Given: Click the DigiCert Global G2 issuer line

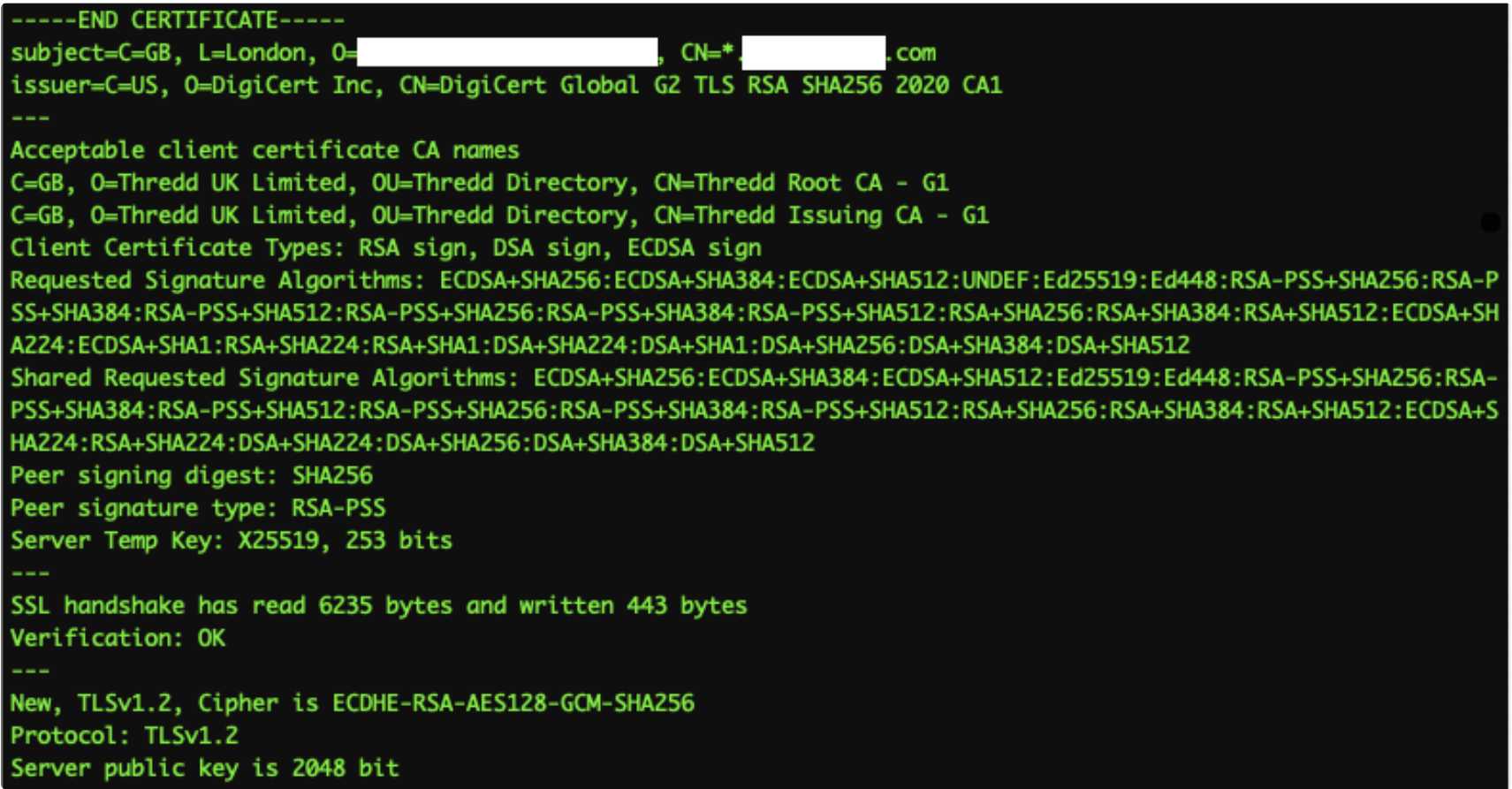Looking at the screenshot, I should click(506, 85).
